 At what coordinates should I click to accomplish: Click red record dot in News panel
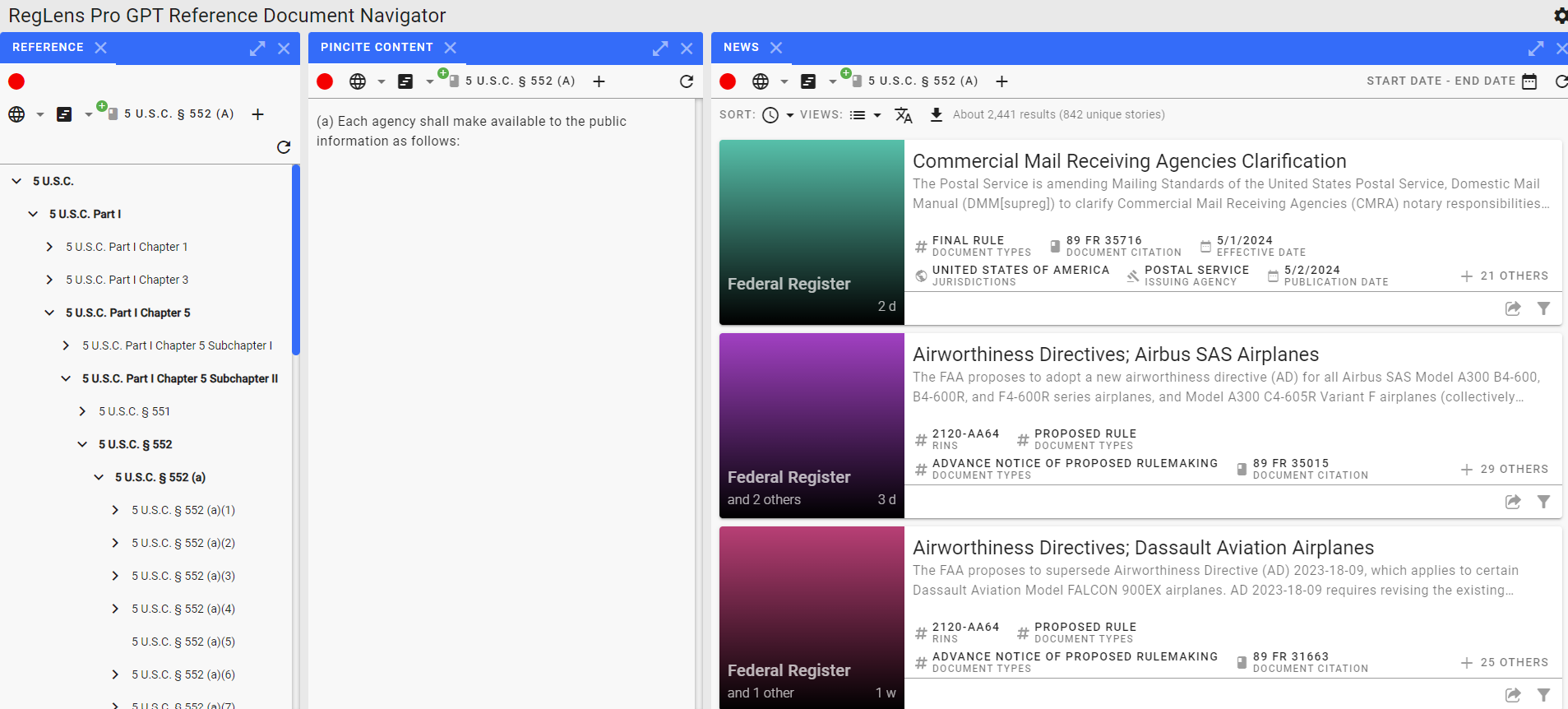pos(728,81)
